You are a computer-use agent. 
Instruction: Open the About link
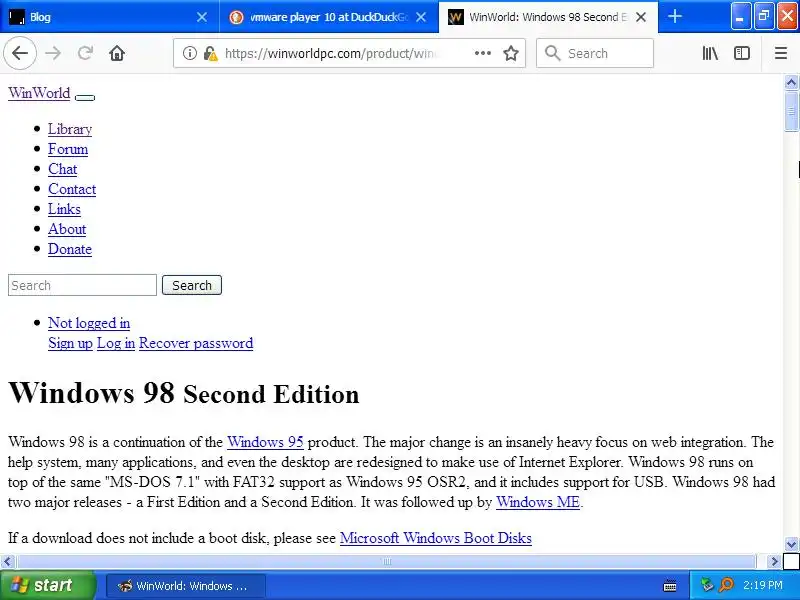pos(67,229)
